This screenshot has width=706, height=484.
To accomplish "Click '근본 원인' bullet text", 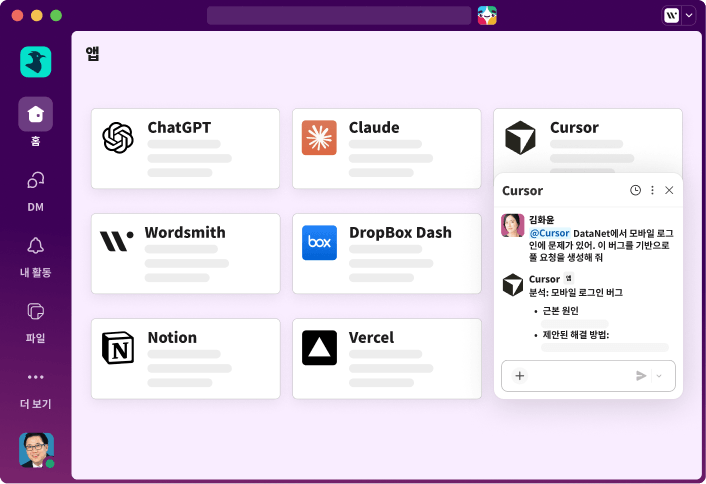I will pyautogui.click(x=561, y=311).
